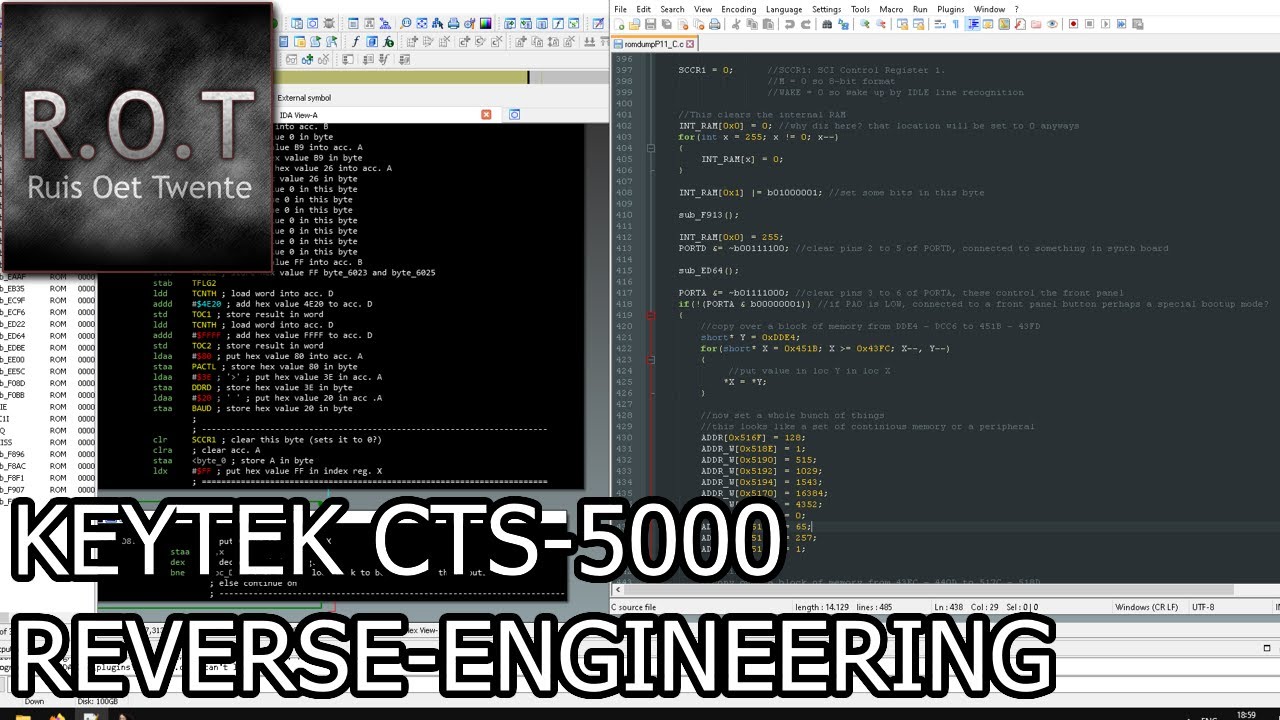The height and width of the screenshot is (720, 1280).
Task: Collapse fold marker at line 423
Action: click(651, 360)
